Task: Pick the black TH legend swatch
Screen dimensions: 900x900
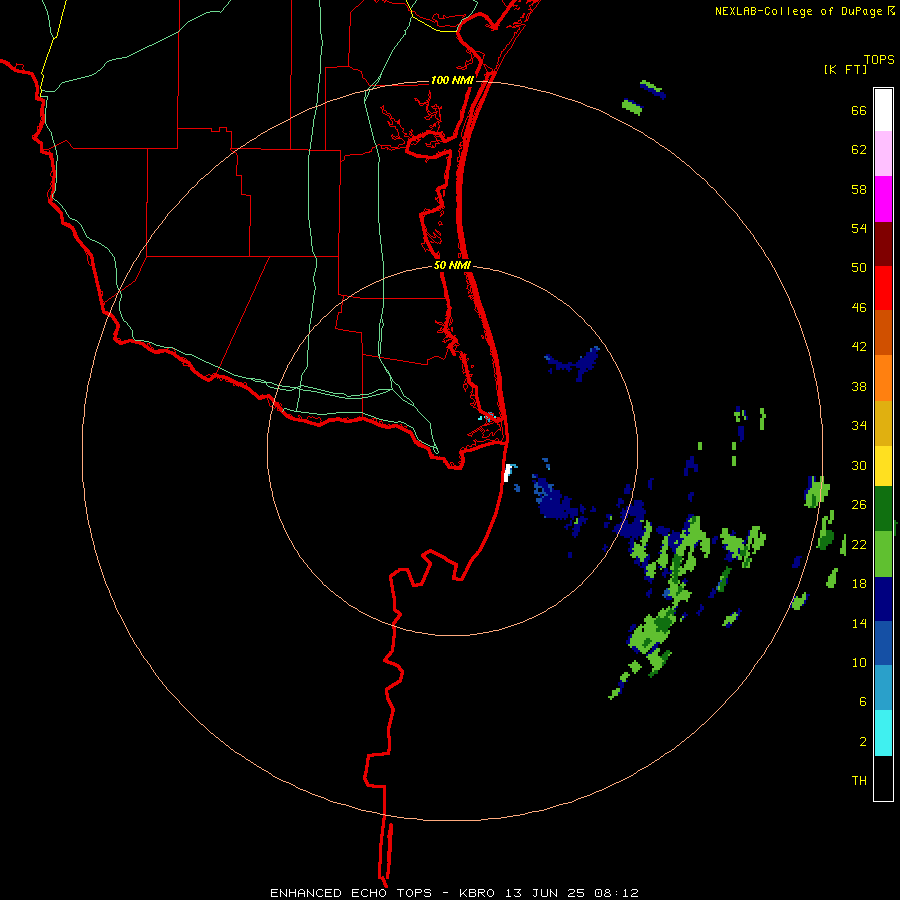Action: tap(883, 778)
